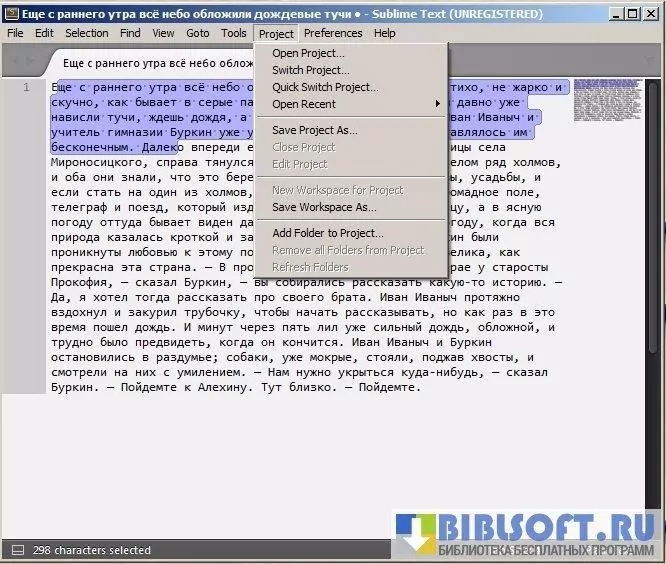Switch to the open document tab
Image resolution: width=666 pixels, height=564 pixels.
pos(150,62)
